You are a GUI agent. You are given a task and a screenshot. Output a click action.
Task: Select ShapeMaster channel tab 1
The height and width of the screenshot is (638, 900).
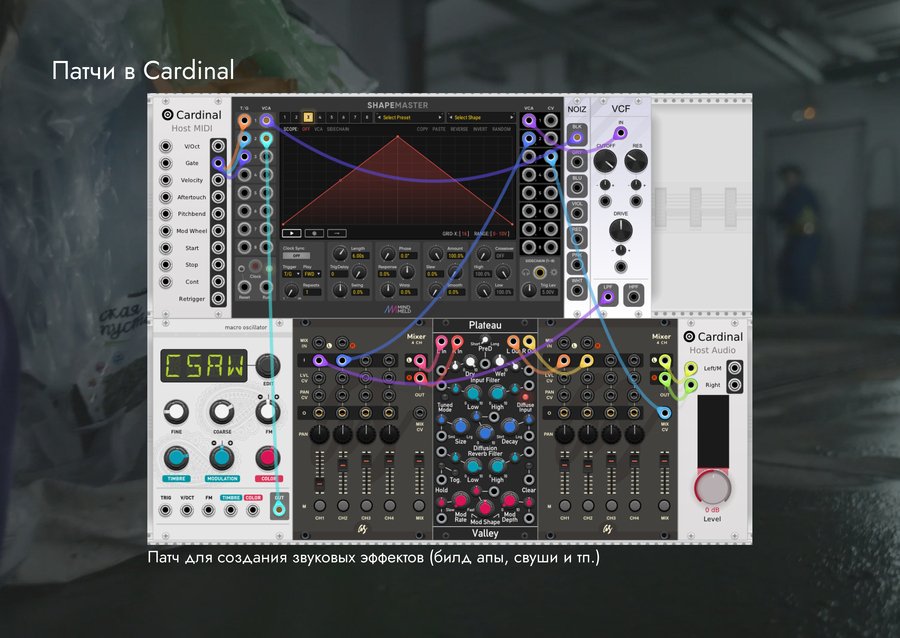point(285,118)
